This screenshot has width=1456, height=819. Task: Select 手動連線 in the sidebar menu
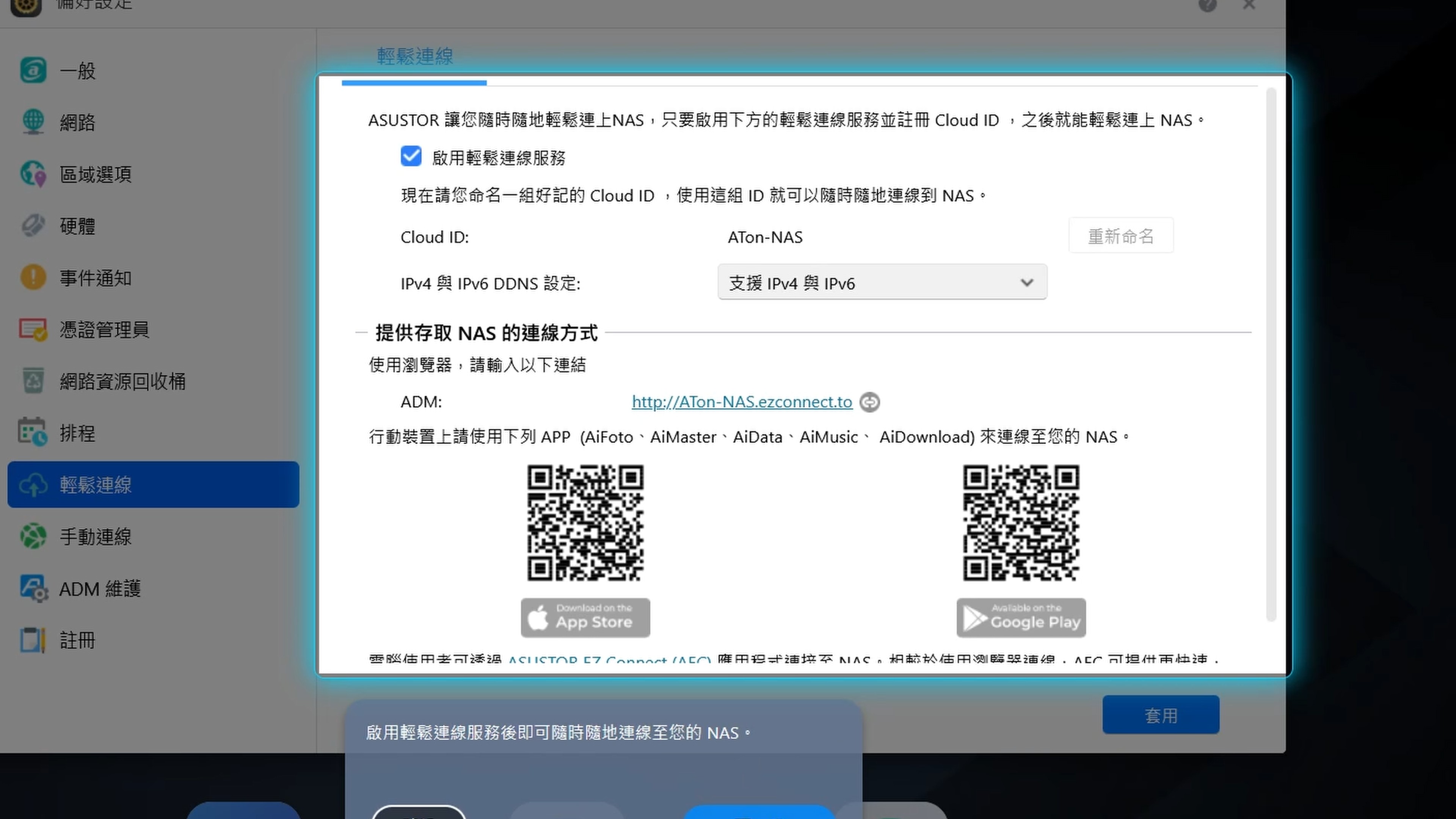tap(96, 537)
